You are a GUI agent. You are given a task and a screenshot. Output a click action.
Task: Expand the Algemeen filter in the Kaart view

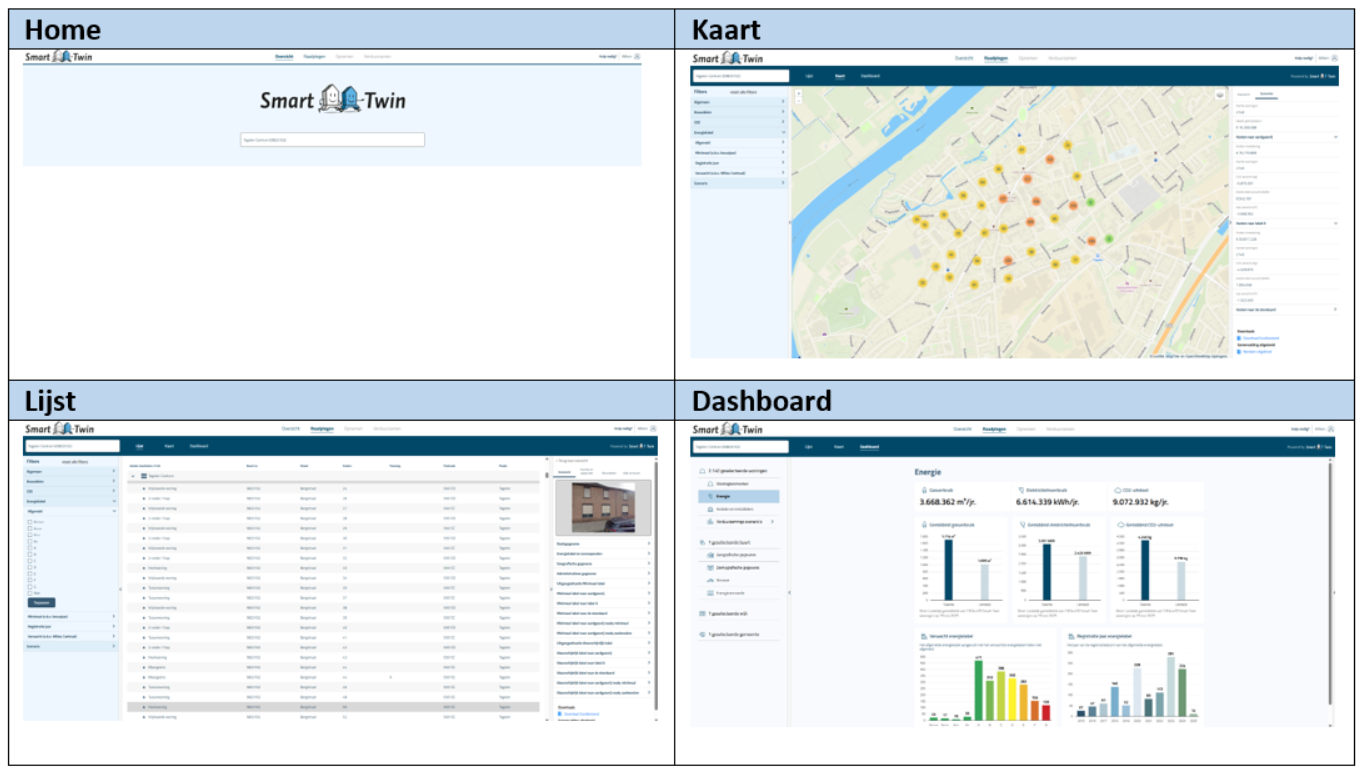(x=783, y=102)
